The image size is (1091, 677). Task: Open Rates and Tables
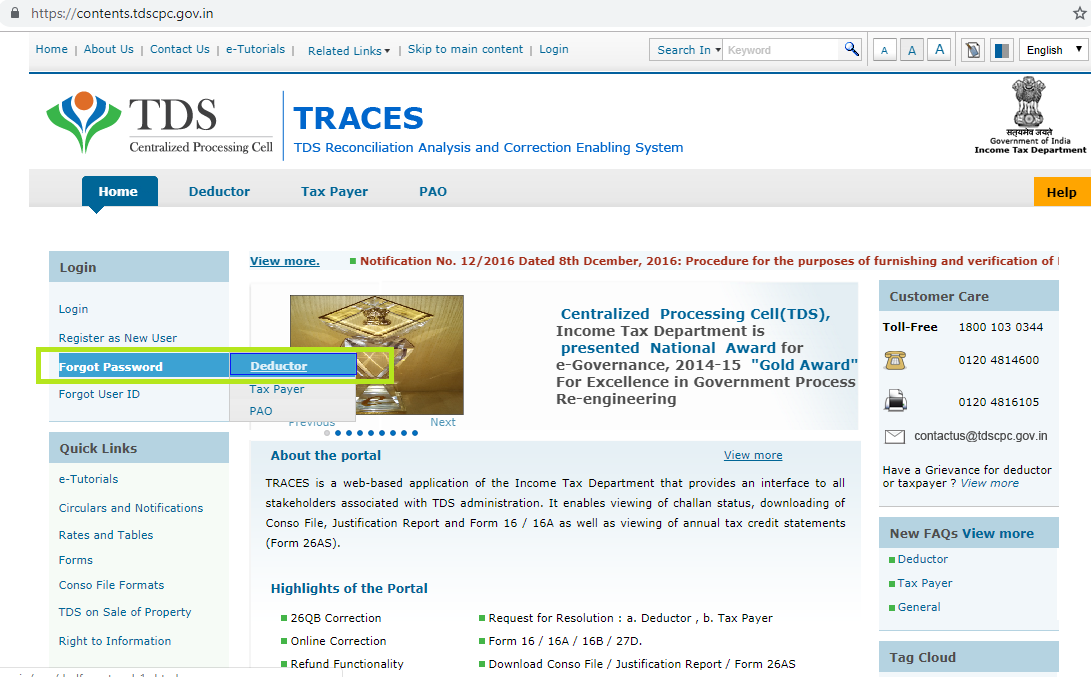coord(106,535)
